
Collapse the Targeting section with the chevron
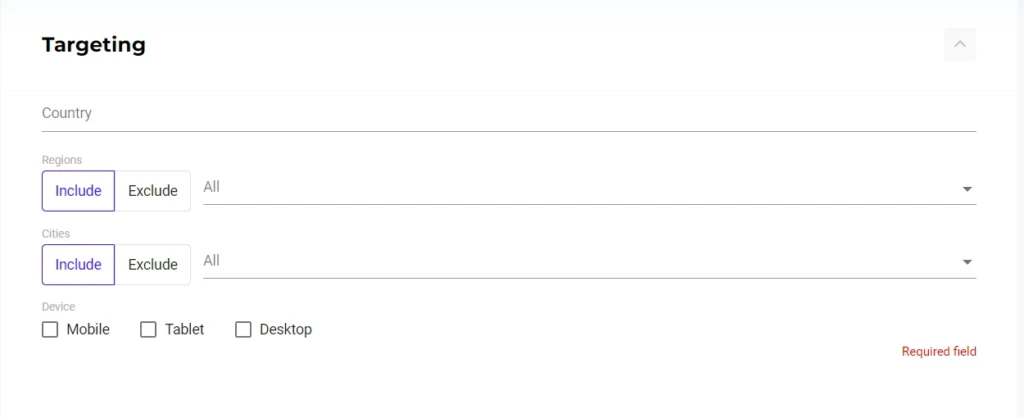pos(959,44)
